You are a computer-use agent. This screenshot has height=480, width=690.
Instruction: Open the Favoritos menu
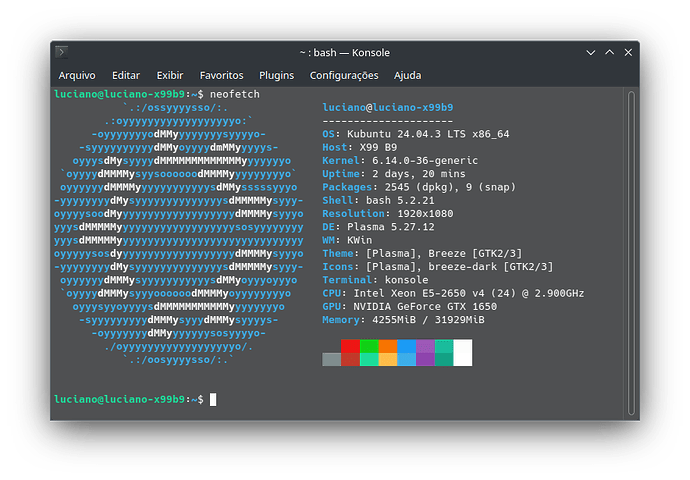pos(221,75)
